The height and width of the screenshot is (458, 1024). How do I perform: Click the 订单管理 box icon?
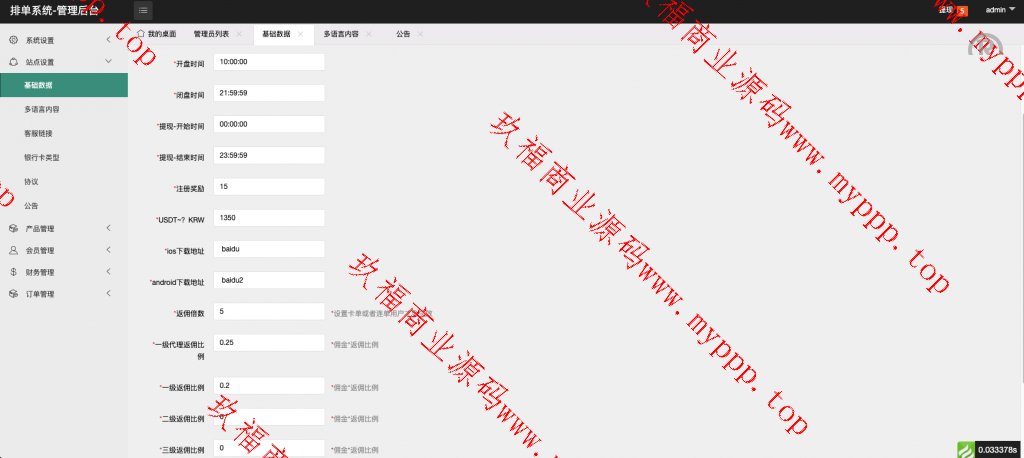pos(13,294)
